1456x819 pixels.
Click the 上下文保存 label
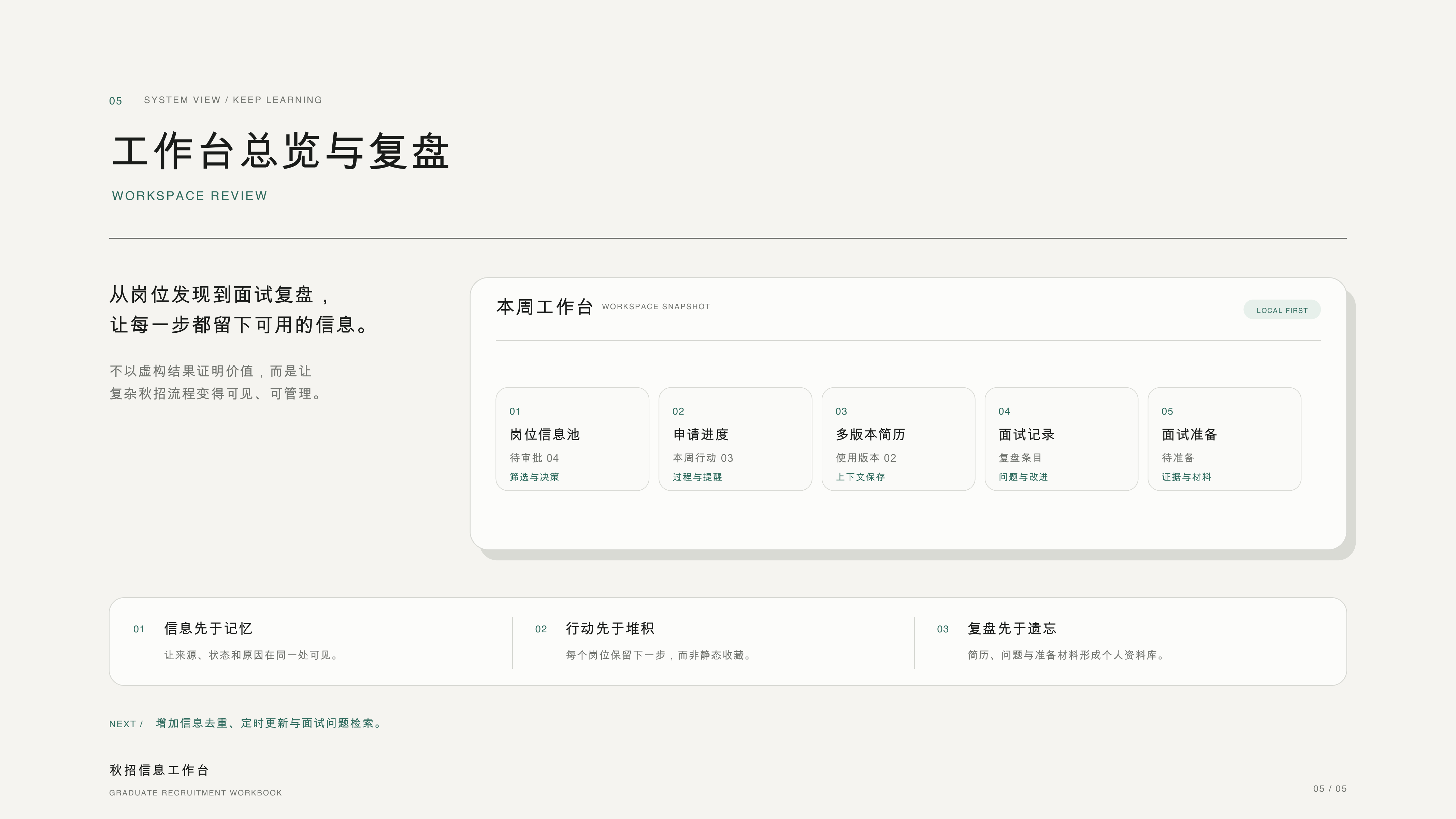(x=860, y=477)
